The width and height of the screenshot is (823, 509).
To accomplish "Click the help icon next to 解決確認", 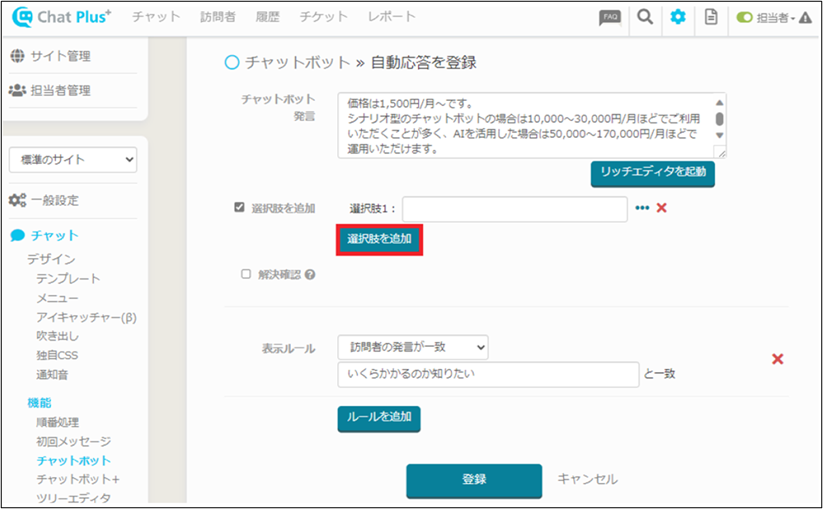I will (x=310, y=274).
